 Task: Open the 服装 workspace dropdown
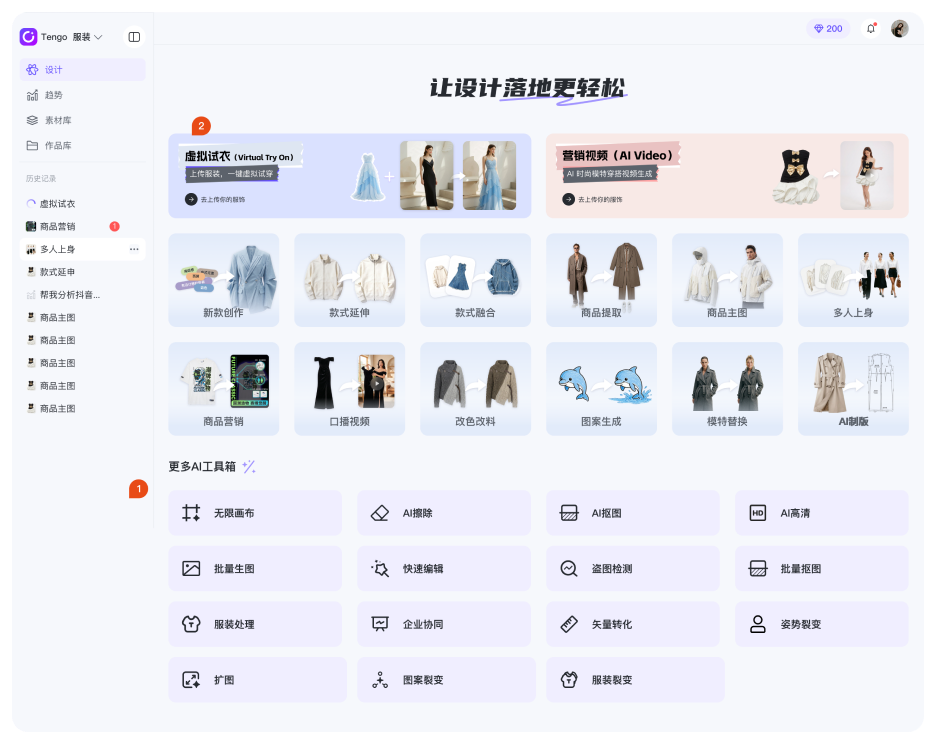[88, 37]
